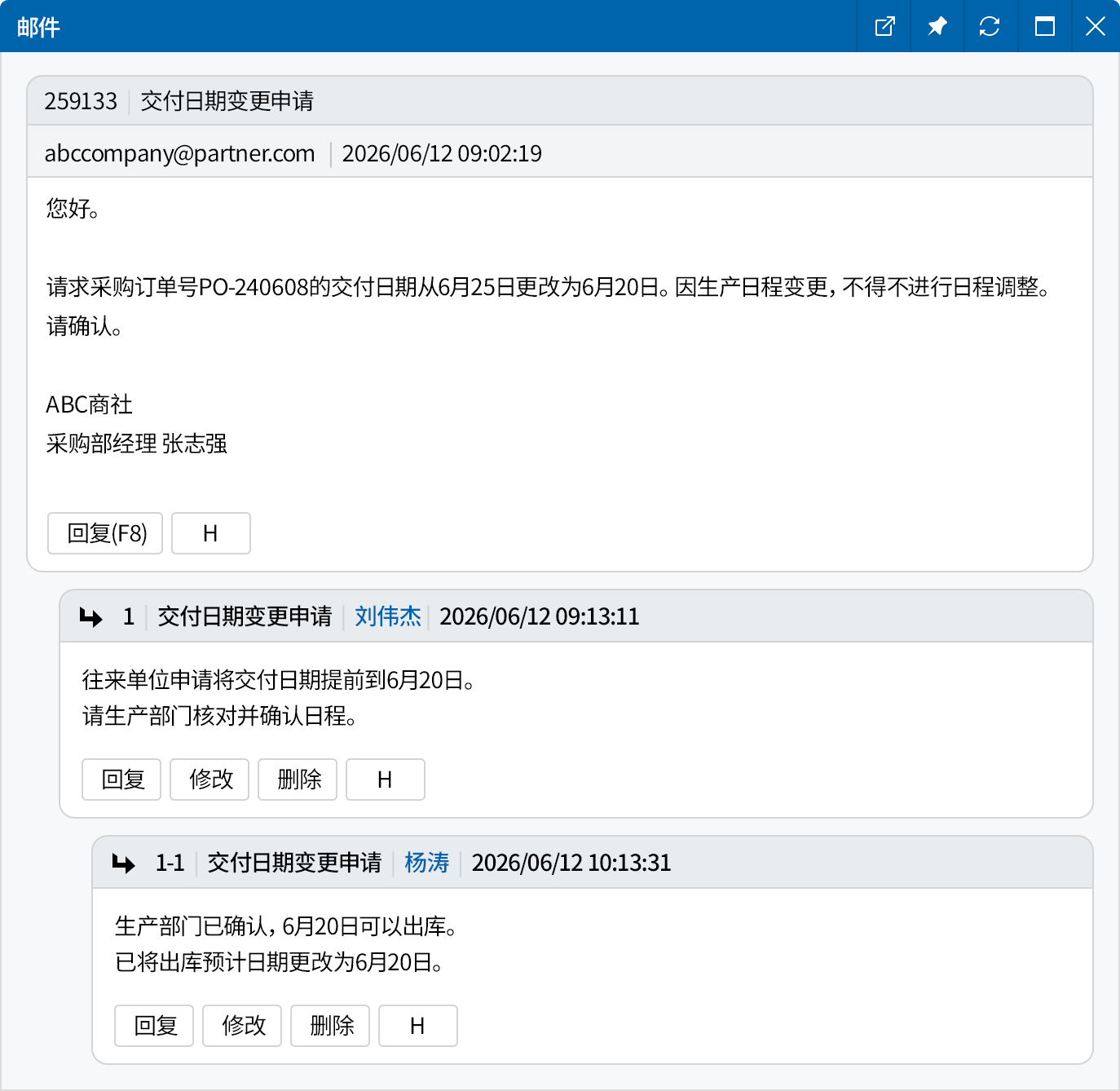The image size is (1120, 1091).
Task: Click reply arrow icon of comment 1
Action: pyautogui.click(x=91, y=617)
